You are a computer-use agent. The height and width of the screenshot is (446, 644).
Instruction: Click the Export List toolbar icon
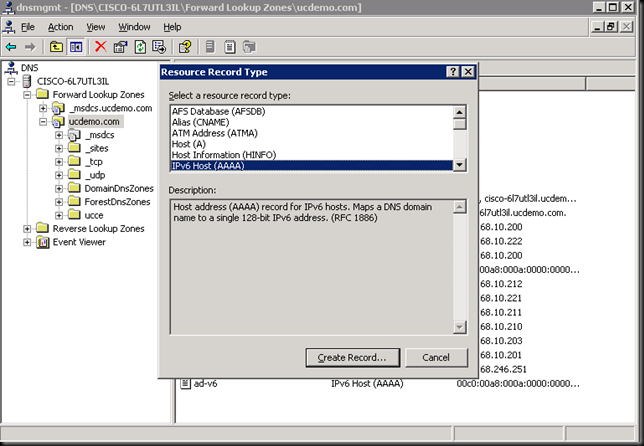pos(159,47)
